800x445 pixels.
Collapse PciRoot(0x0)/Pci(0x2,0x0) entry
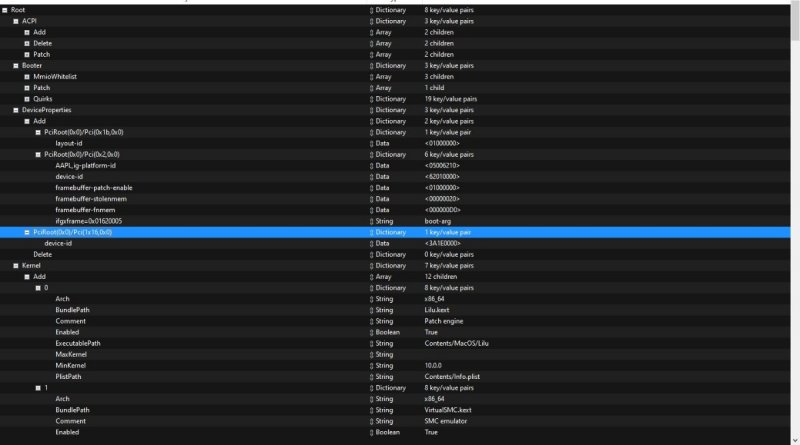point(38,155)
